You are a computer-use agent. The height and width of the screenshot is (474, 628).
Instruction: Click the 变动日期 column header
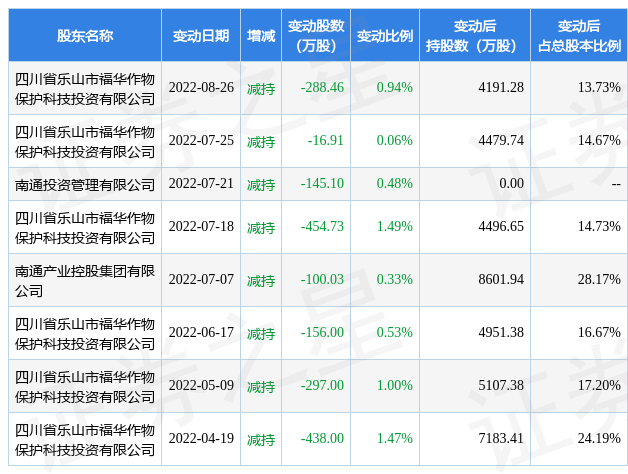(201, 36)
